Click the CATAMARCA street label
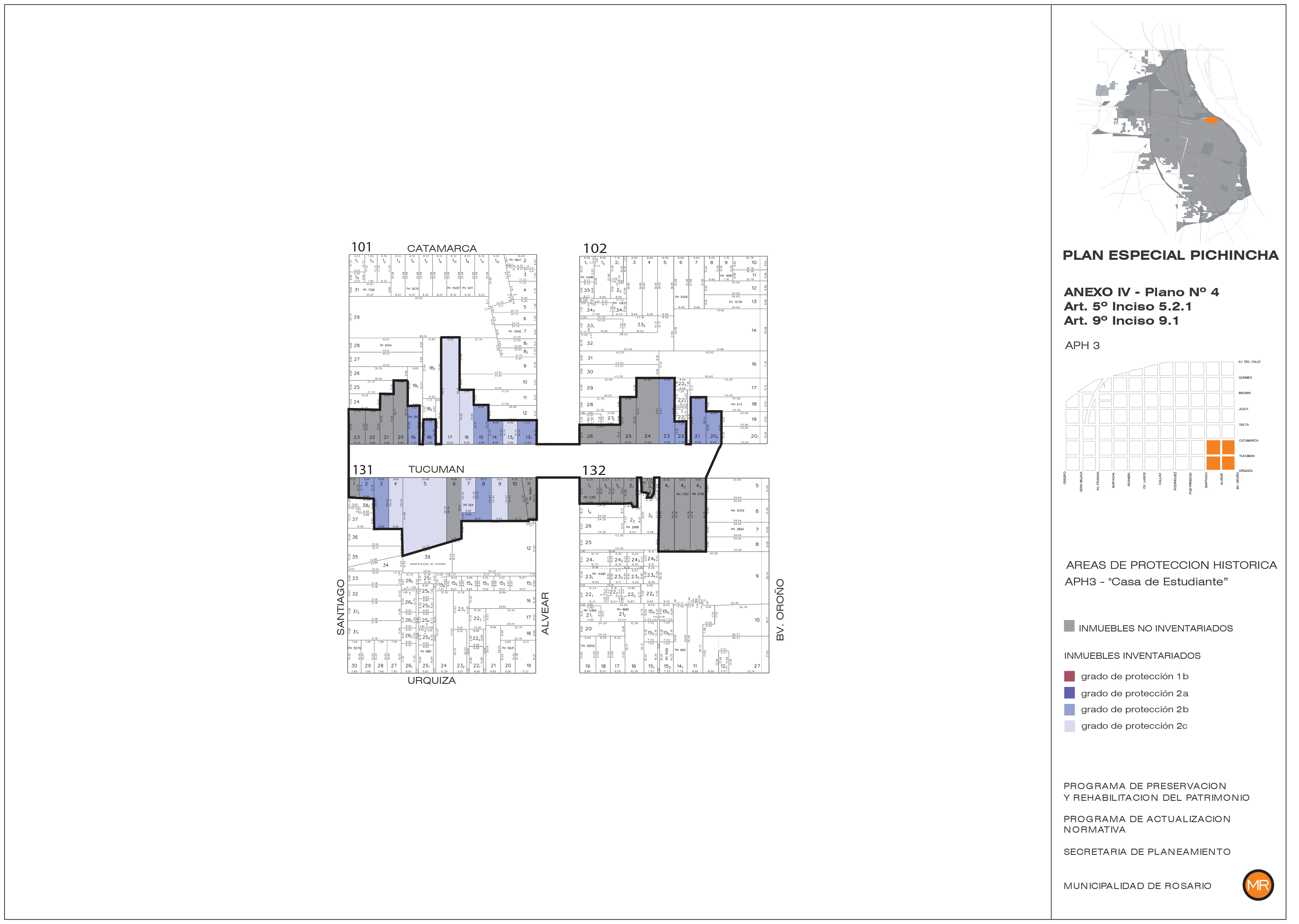Viewport: 1299px width, 924px height. coord(442,248)
